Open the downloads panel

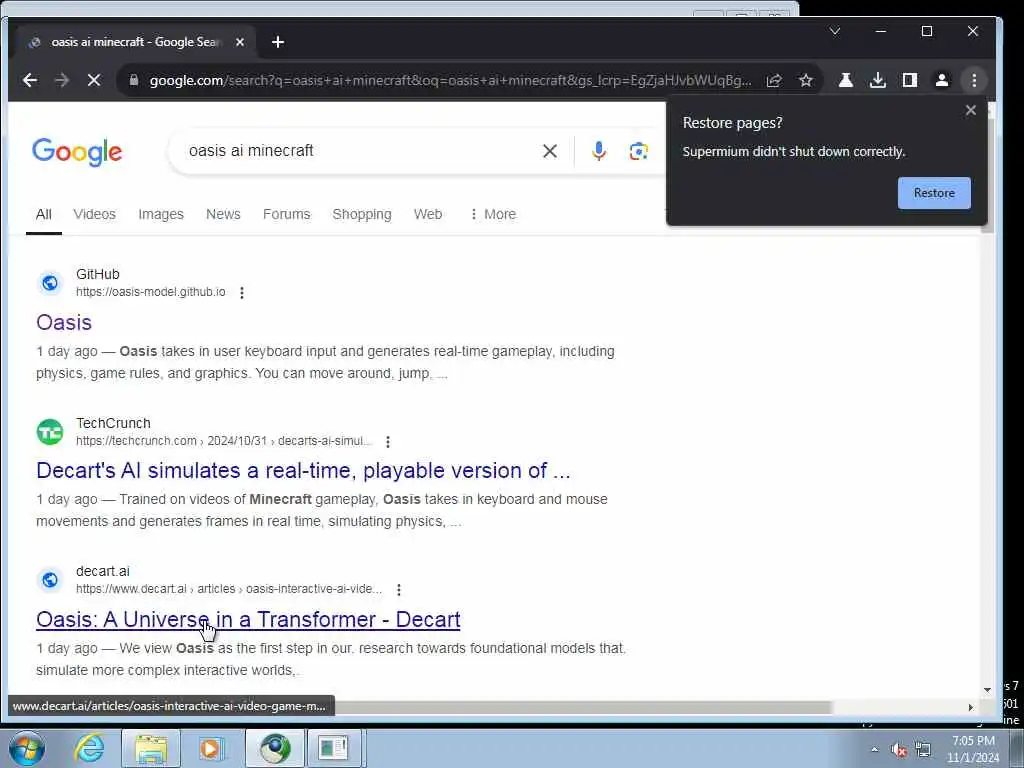pos(878,80)
